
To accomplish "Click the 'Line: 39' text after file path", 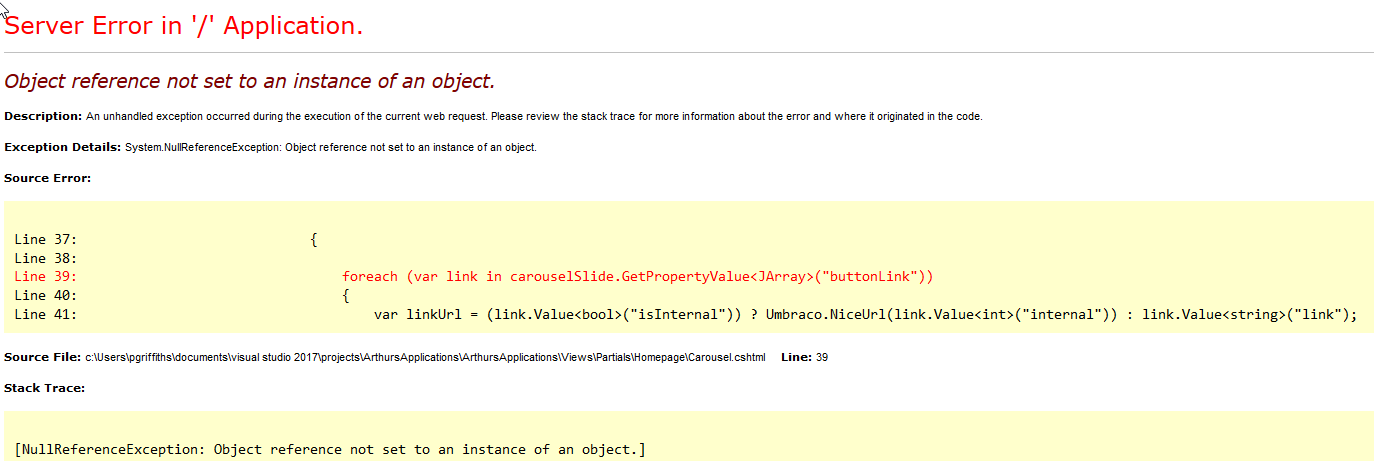I will tap(804, 357).
